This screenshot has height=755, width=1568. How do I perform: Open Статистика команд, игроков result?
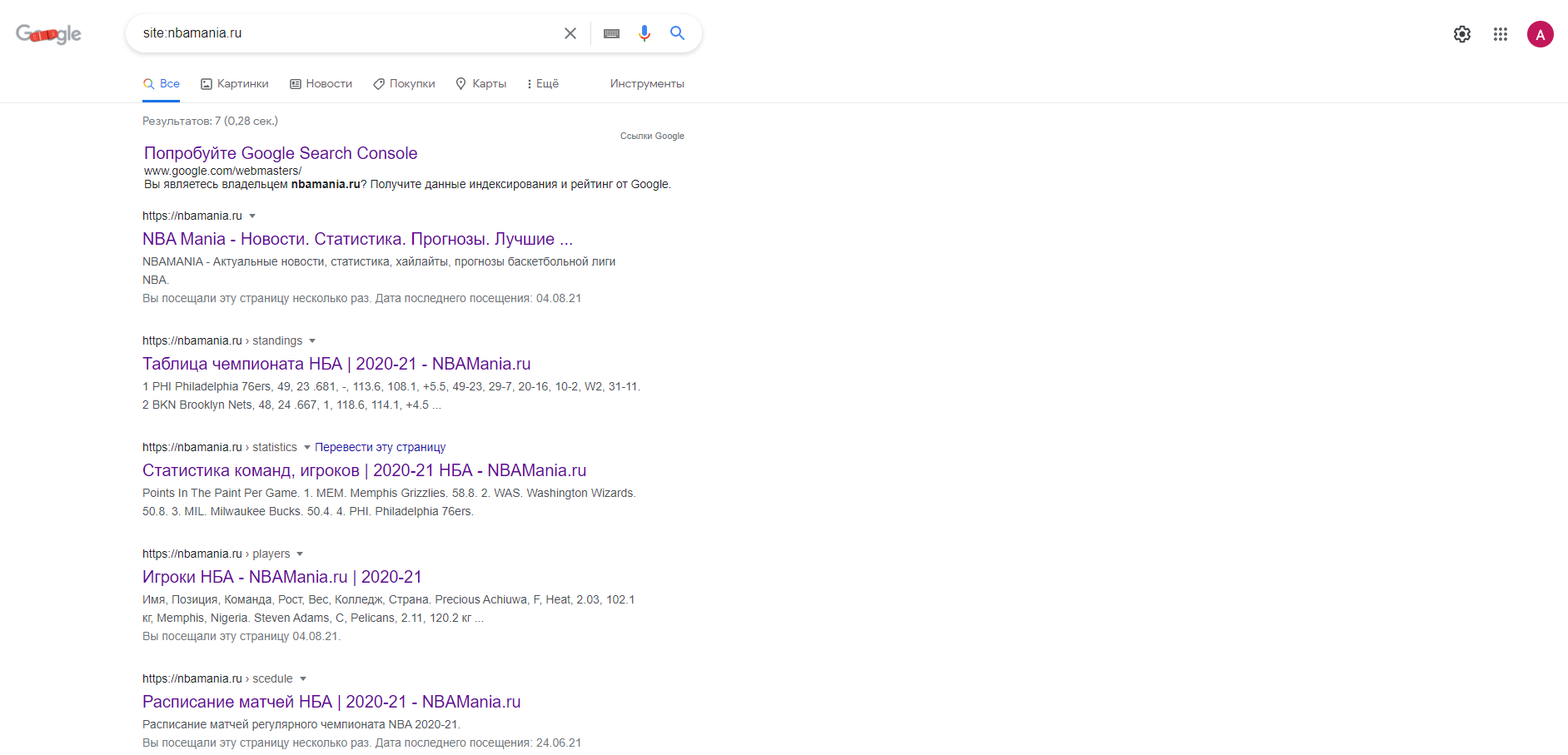364,470
